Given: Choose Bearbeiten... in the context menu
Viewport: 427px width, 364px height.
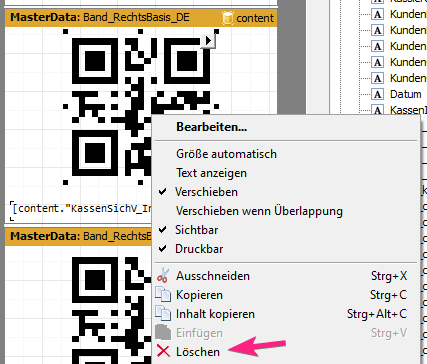Looking at the screenshot, I should coord(211,127).
